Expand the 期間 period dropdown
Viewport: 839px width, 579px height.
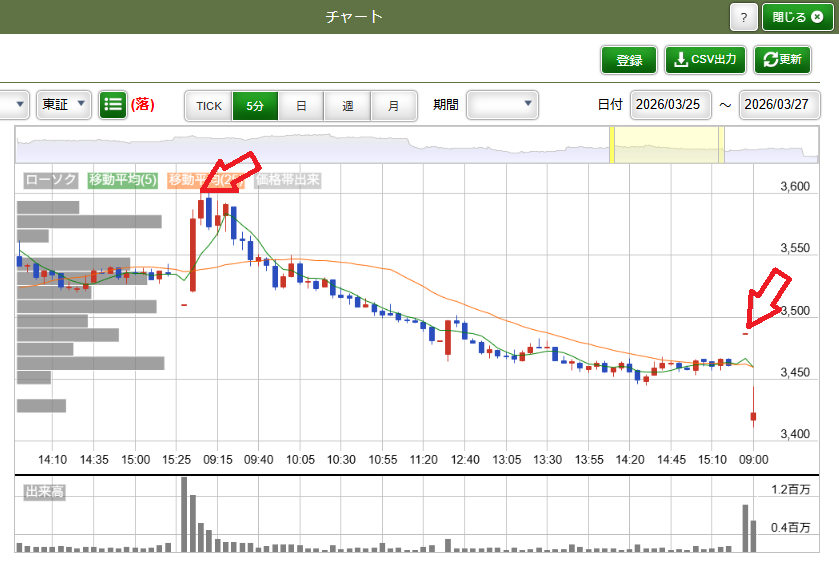coord(502,105)
